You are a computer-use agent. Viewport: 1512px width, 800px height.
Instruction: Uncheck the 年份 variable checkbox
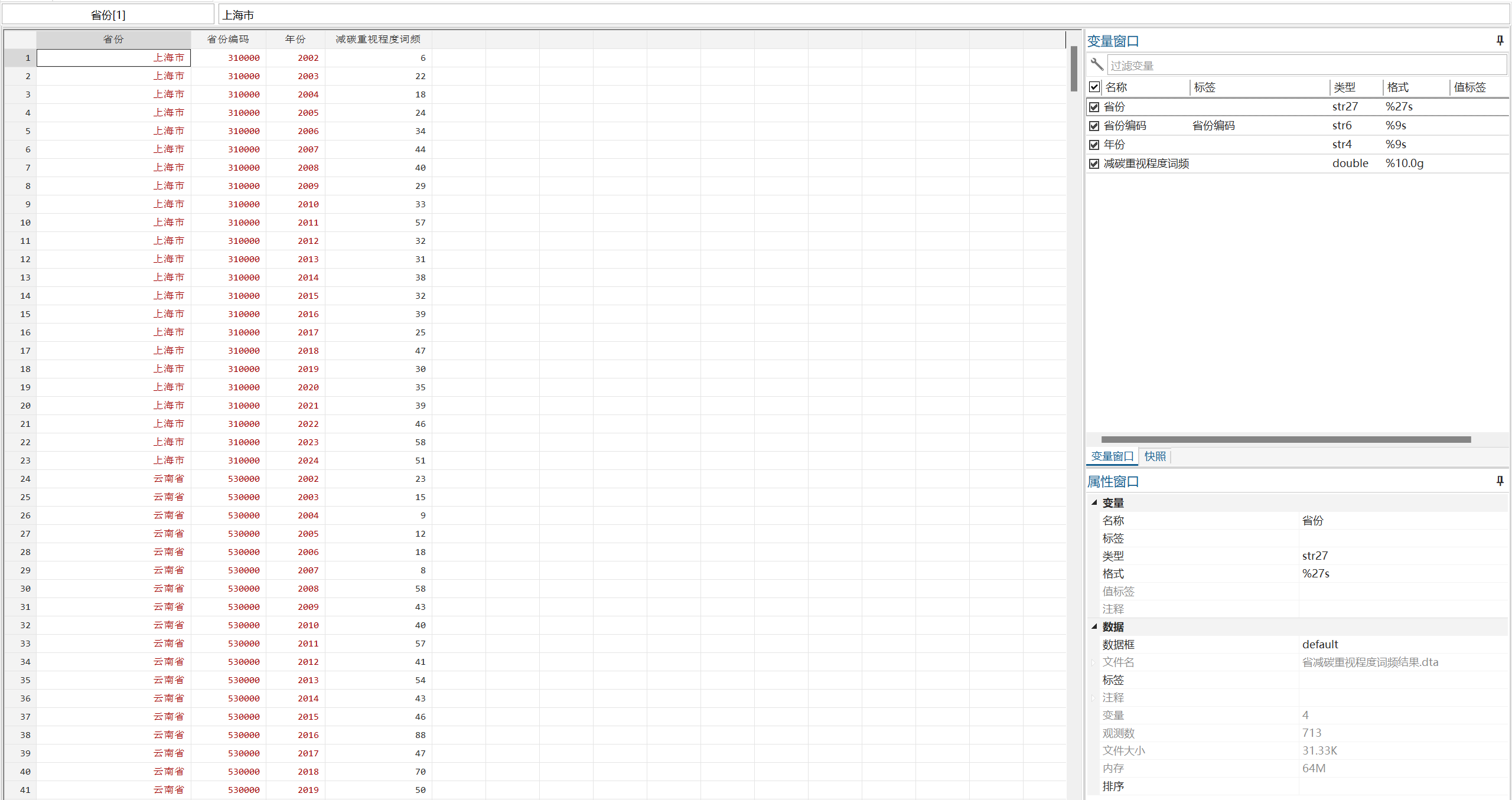[1094, 145]
